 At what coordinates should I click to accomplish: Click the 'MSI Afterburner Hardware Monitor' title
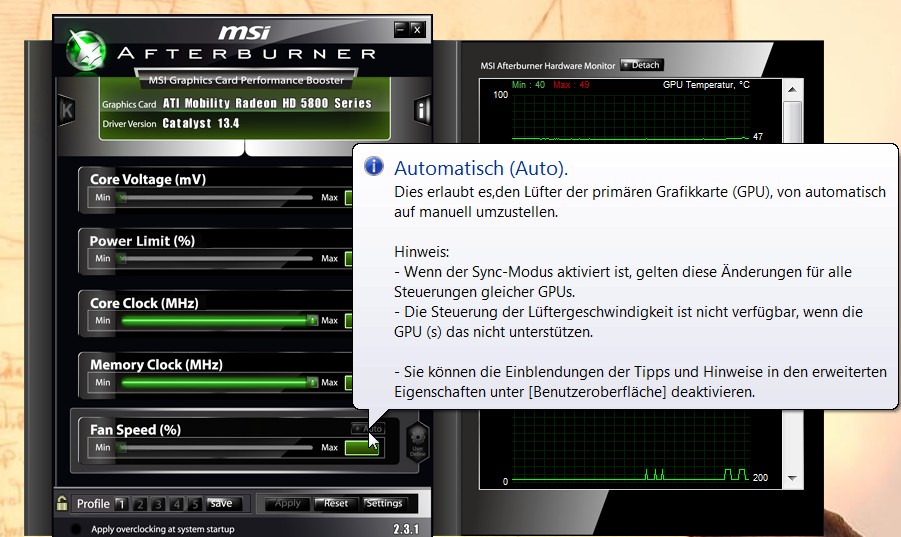[x=548, y=66]
